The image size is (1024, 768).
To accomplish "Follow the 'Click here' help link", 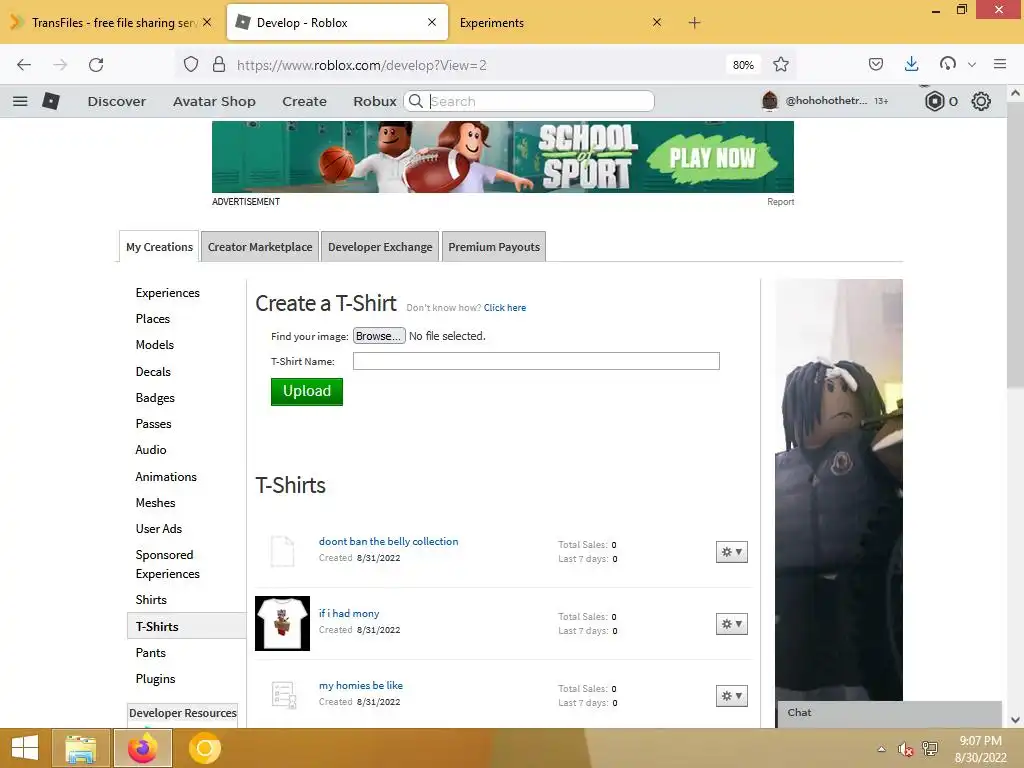I will tap(505, 308).
